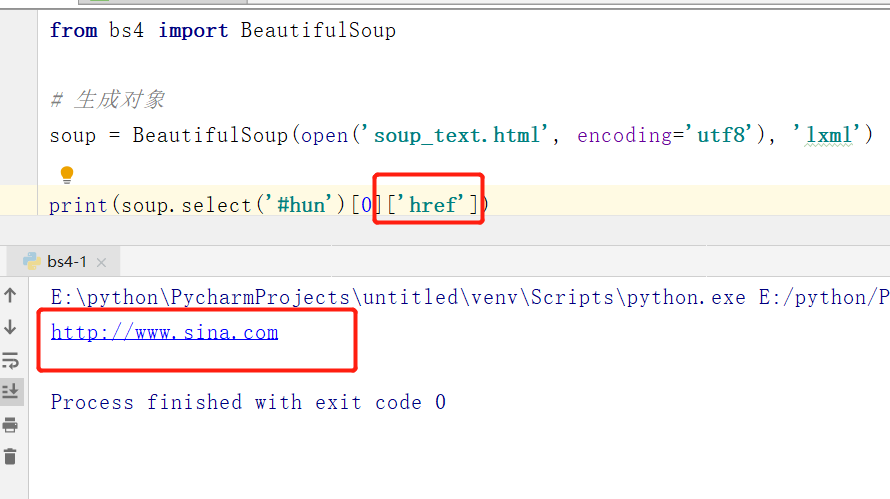The height and width of the screenshot is (499, 890).
Task: Click the '#hun' selector string
Action: click(301, 204)
